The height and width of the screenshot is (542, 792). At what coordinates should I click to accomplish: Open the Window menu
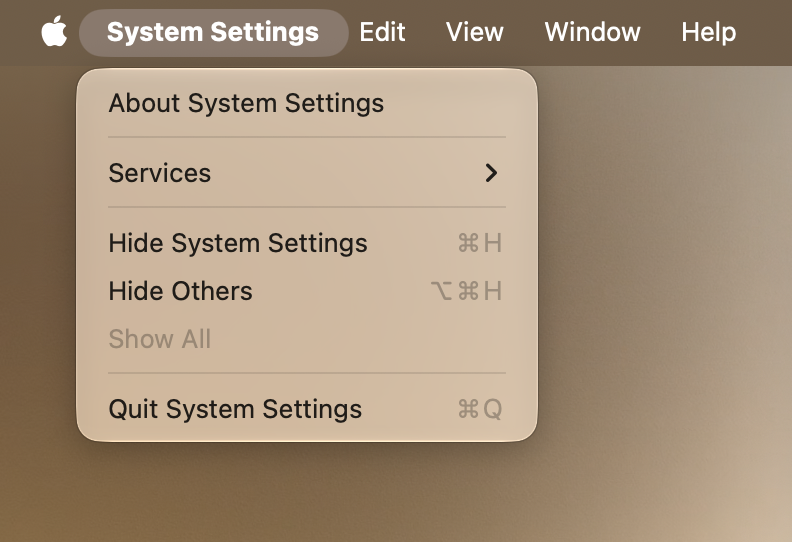tap(592, 32)
